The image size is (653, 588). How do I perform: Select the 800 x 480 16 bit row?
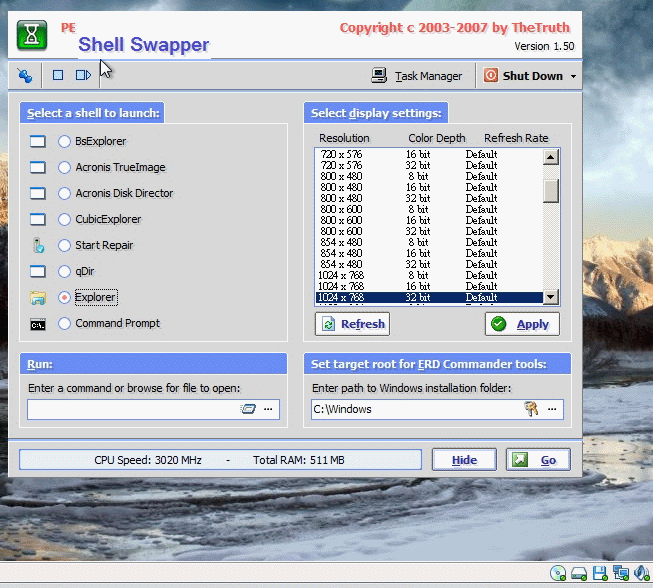coord(429,187)
